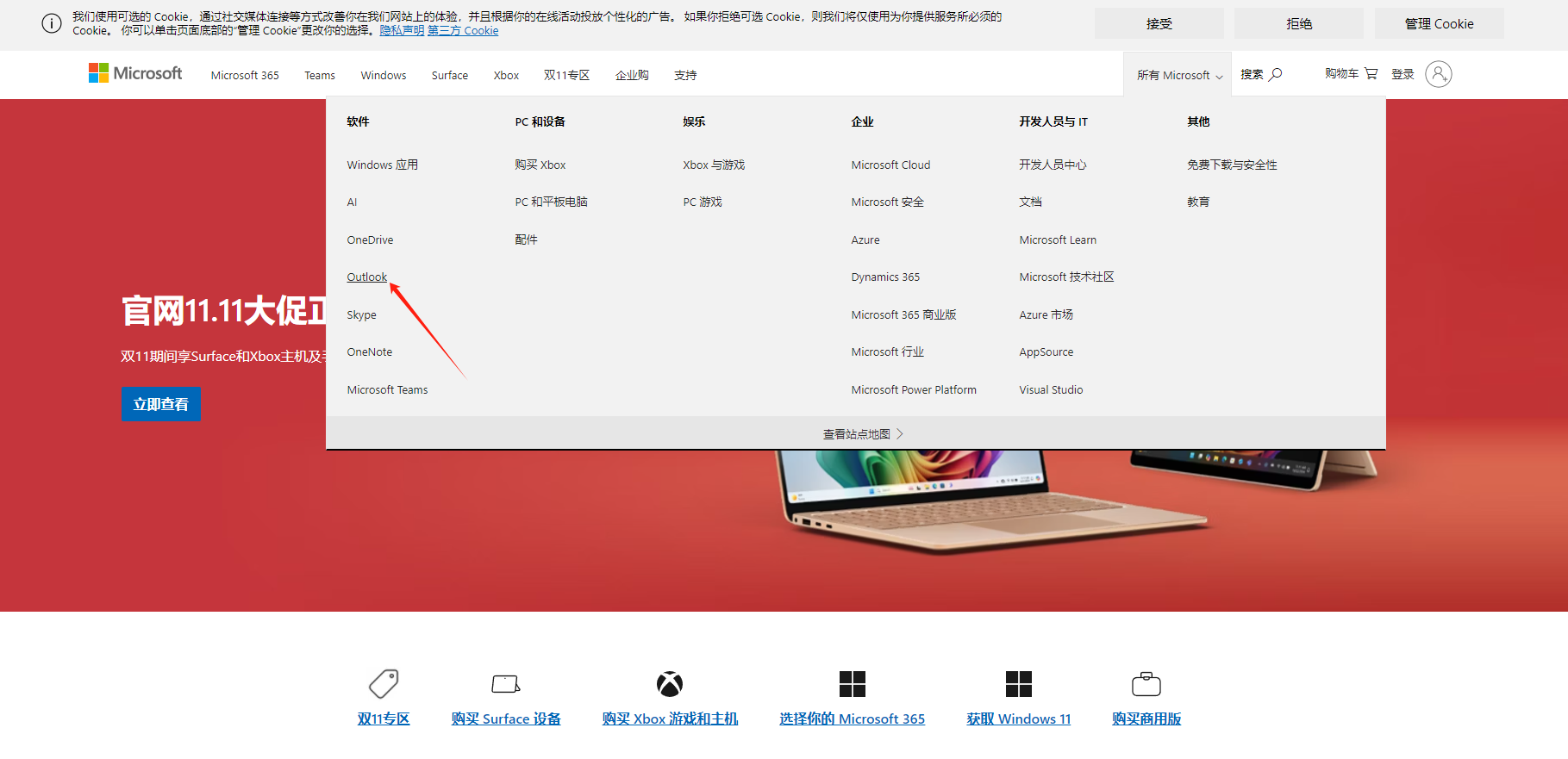This screenshot has width=1568, height=759.
Task: Open Microsoft 365 nav item
Action: (x=245, y=75)
